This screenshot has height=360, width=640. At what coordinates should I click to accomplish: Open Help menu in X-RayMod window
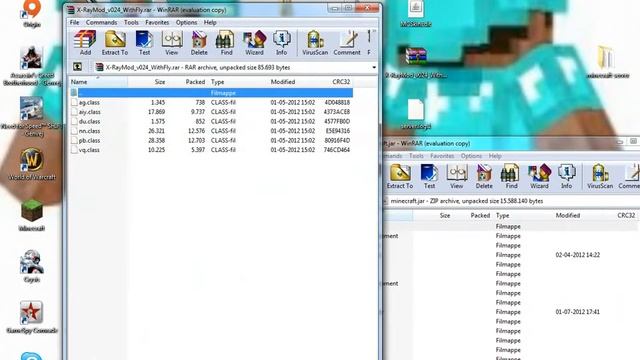(210, 22)
